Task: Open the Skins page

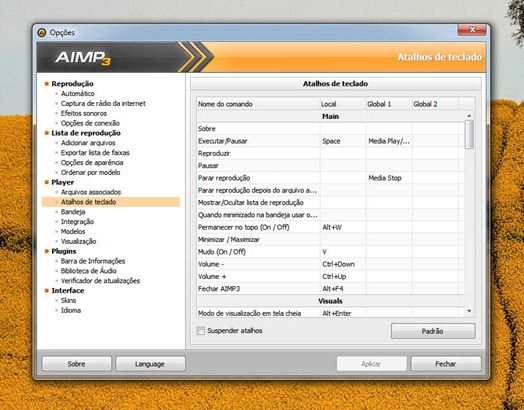Action: [68, 300]
